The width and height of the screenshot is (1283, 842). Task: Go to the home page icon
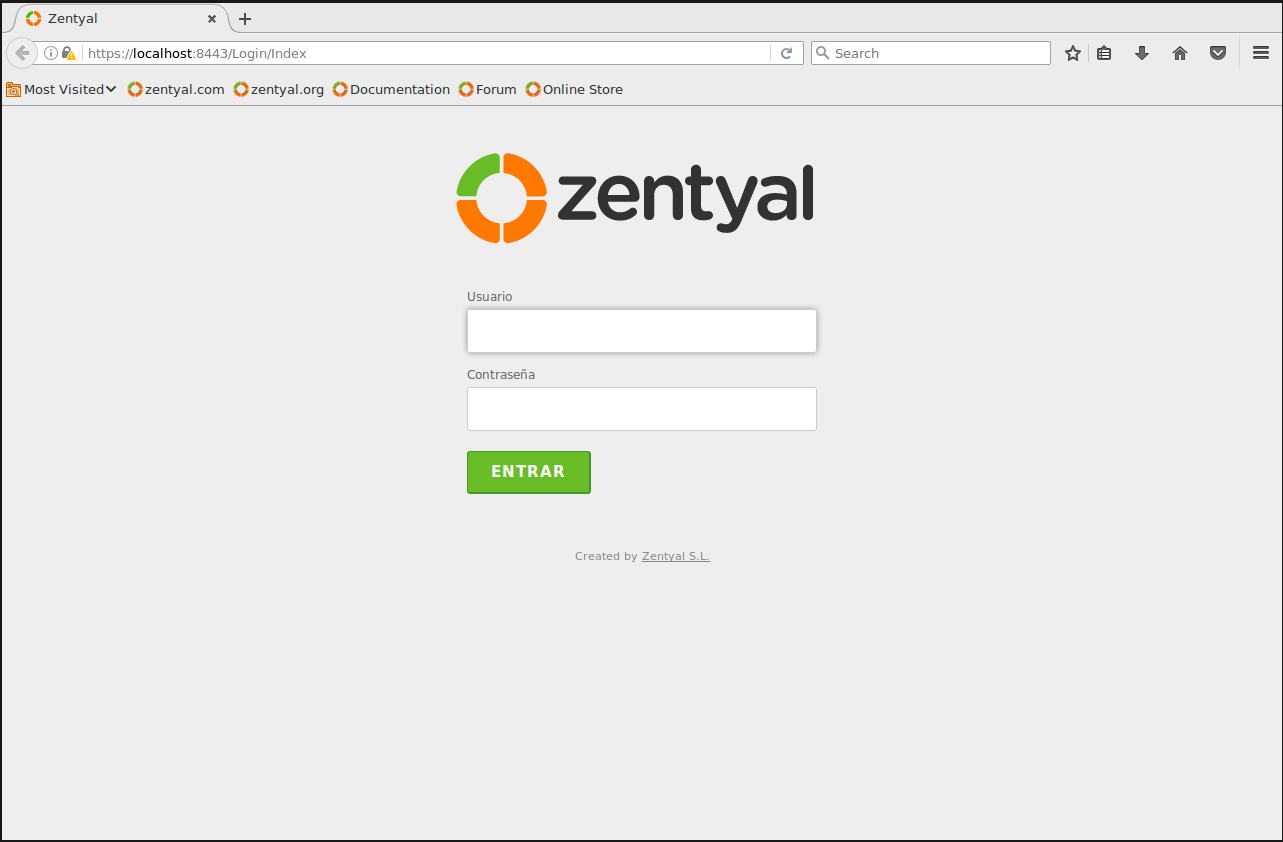(x=1180, y=53)
